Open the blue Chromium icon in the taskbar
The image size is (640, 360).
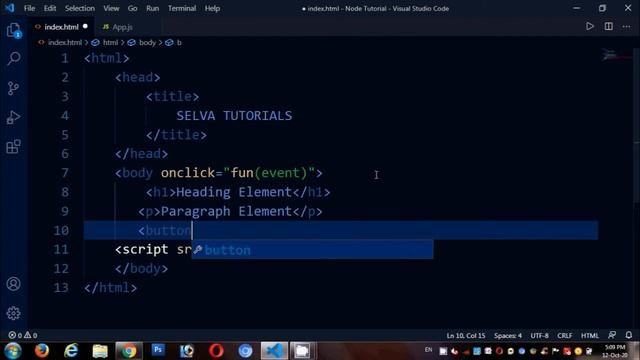(x=245, y=351)
